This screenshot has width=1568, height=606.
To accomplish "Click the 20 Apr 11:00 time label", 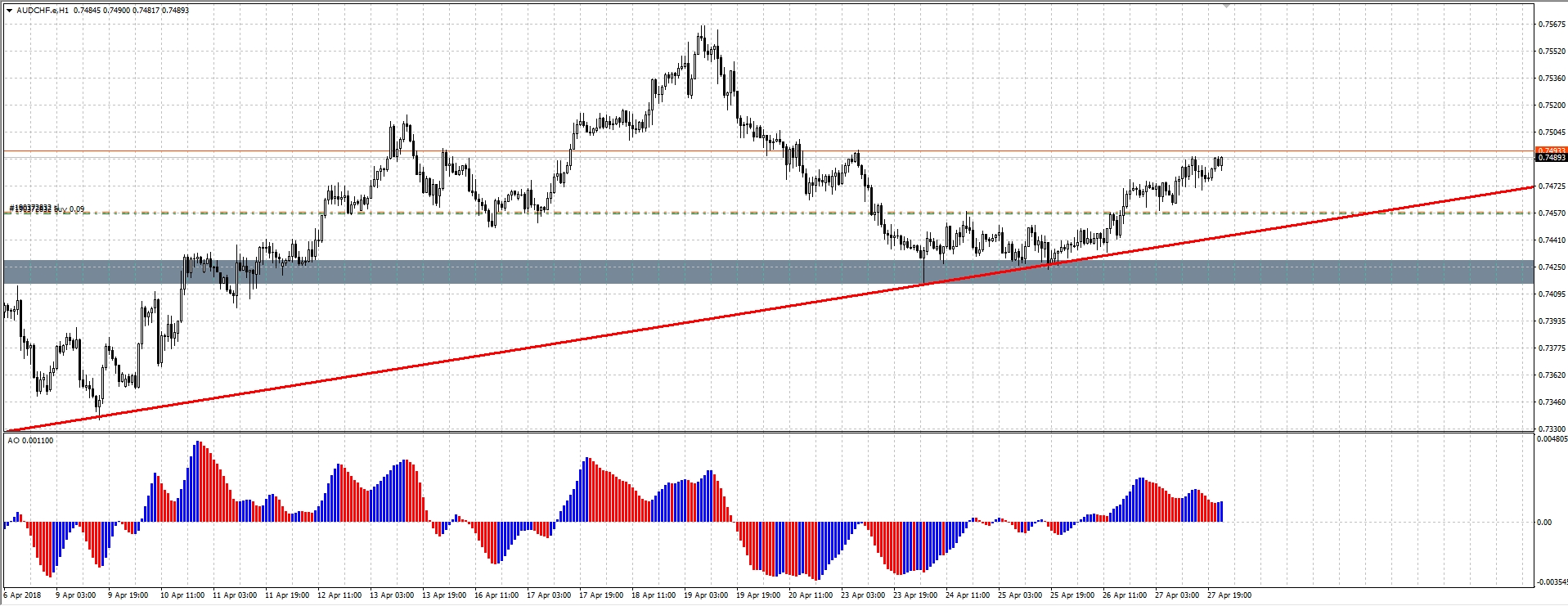I will click(x=810, y=595).
